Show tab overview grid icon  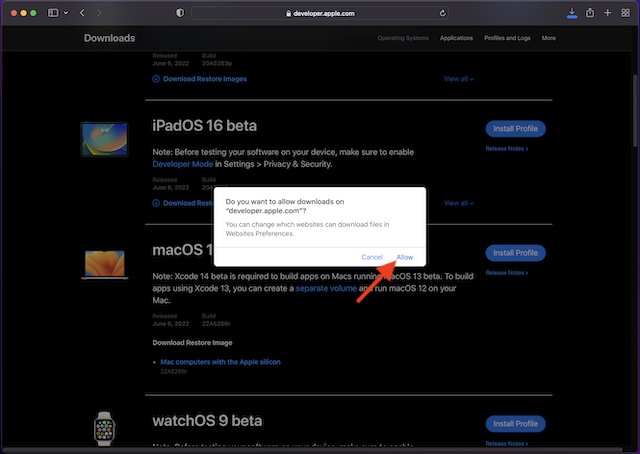(625, 13)
